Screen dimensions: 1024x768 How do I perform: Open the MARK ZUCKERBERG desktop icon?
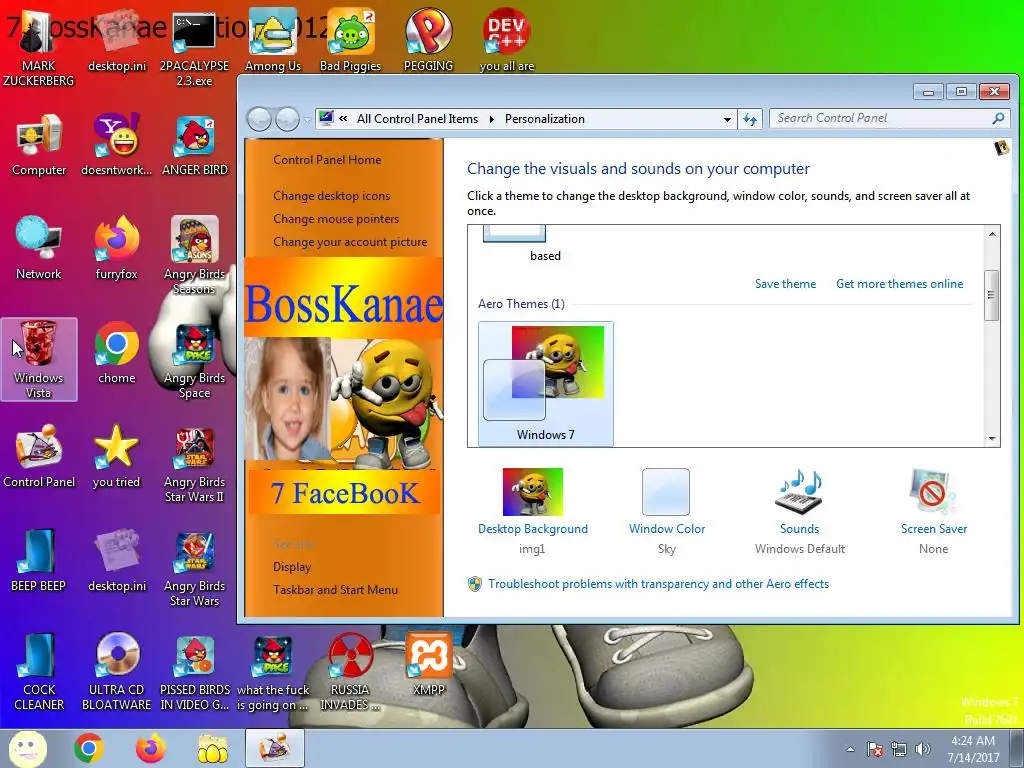point(38,49)
